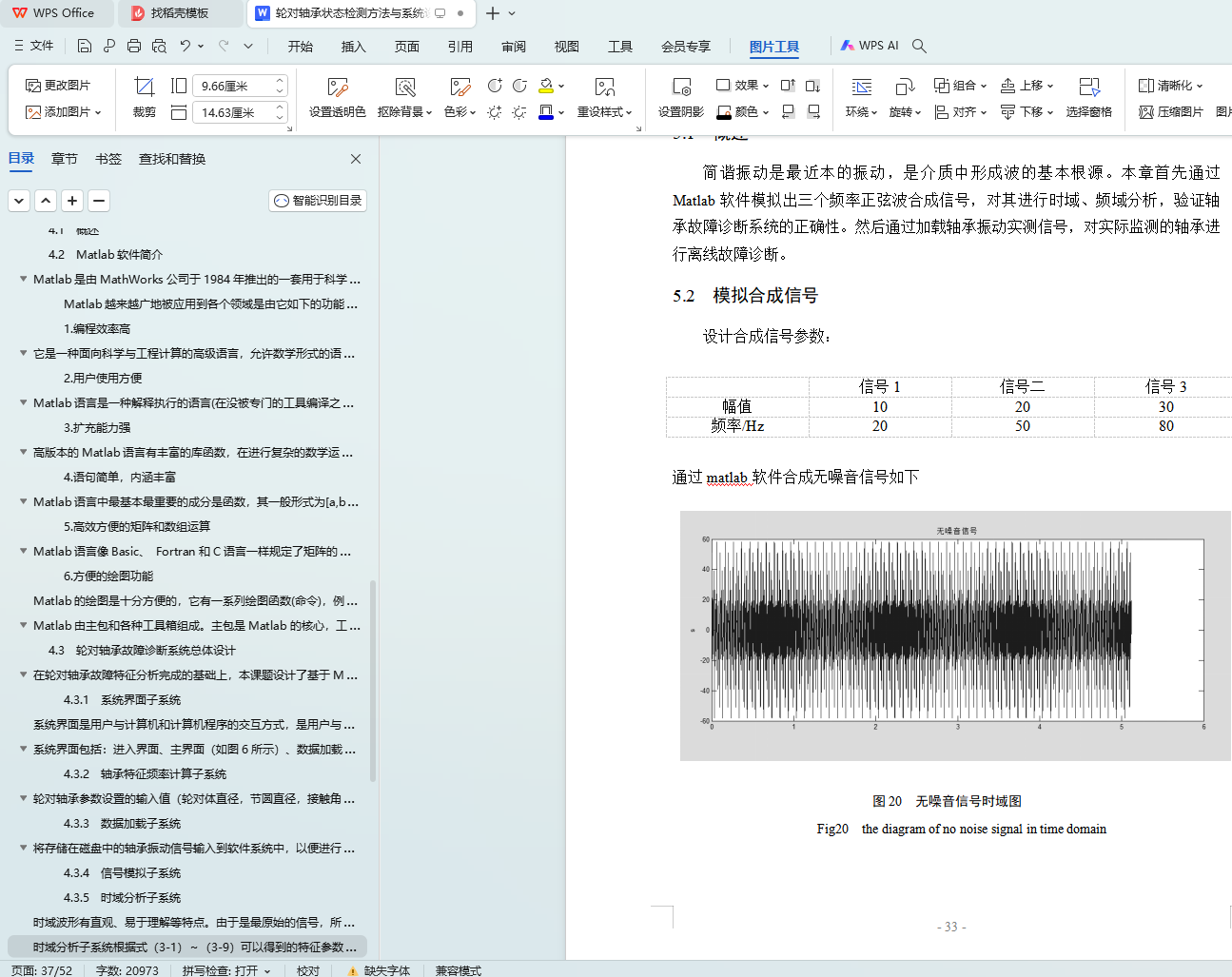Click the decrease contrast icon
The height and width of the screenshot is (977, 1232).
[519, 86]
